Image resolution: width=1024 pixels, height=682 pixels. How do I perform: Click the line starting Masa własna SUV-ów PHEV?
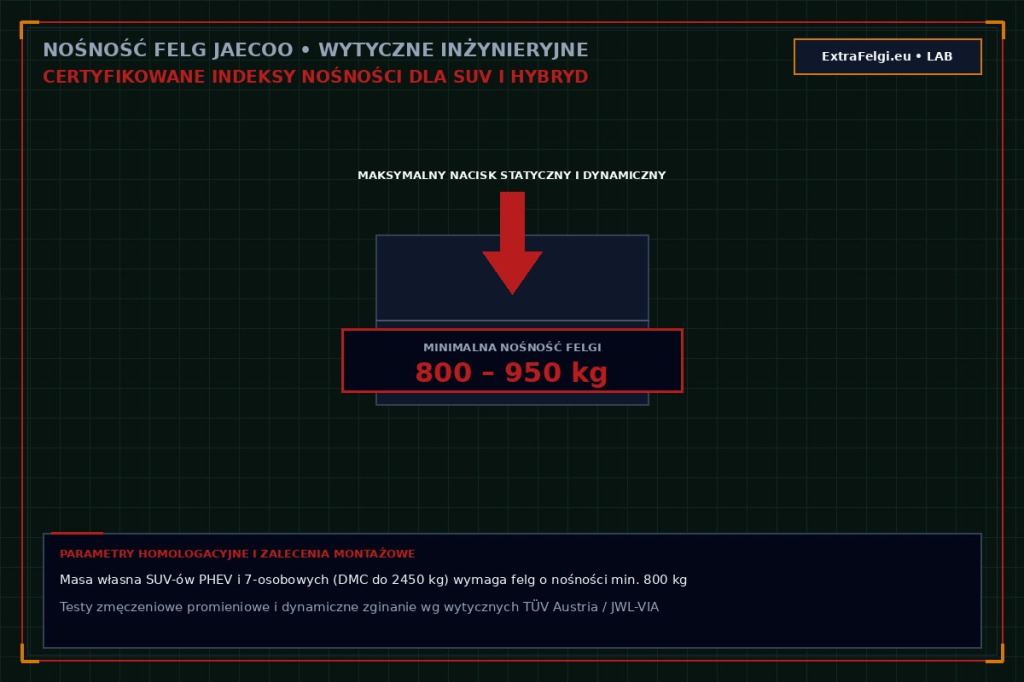tap(373, 580)
